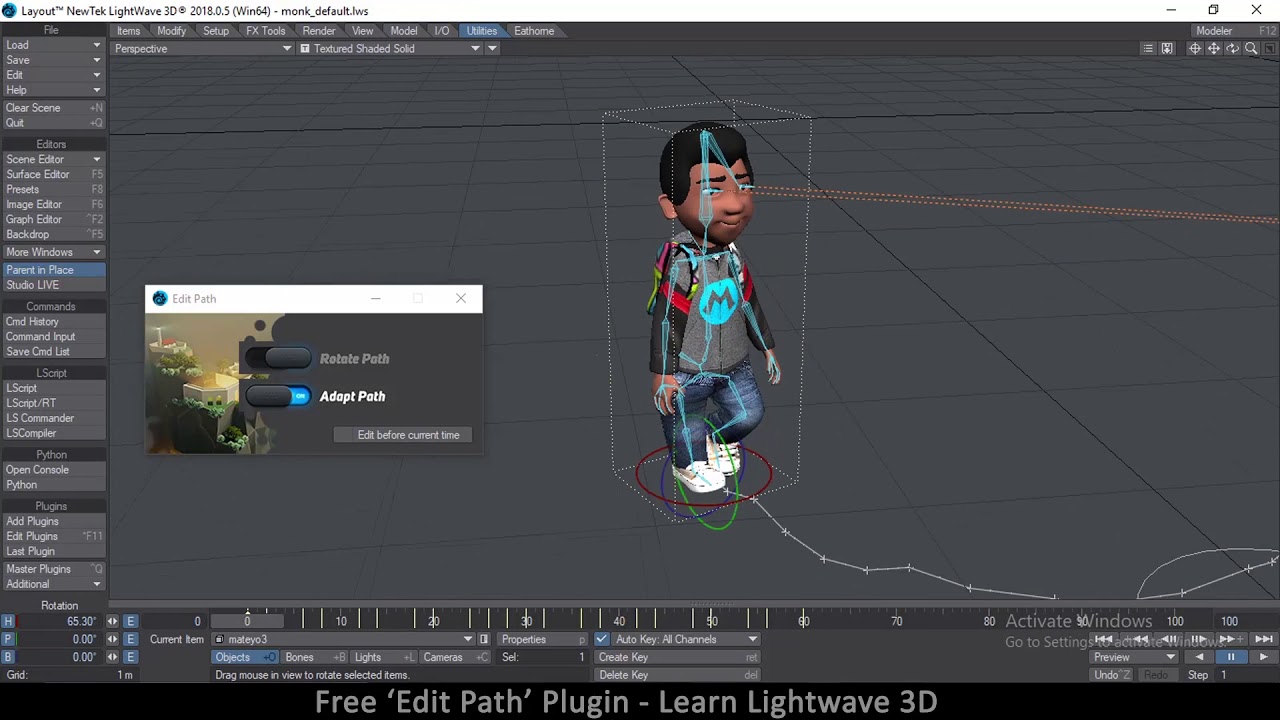Select Objects edit mode
This screenshot has height=720, width=1280.
point(245,657)
